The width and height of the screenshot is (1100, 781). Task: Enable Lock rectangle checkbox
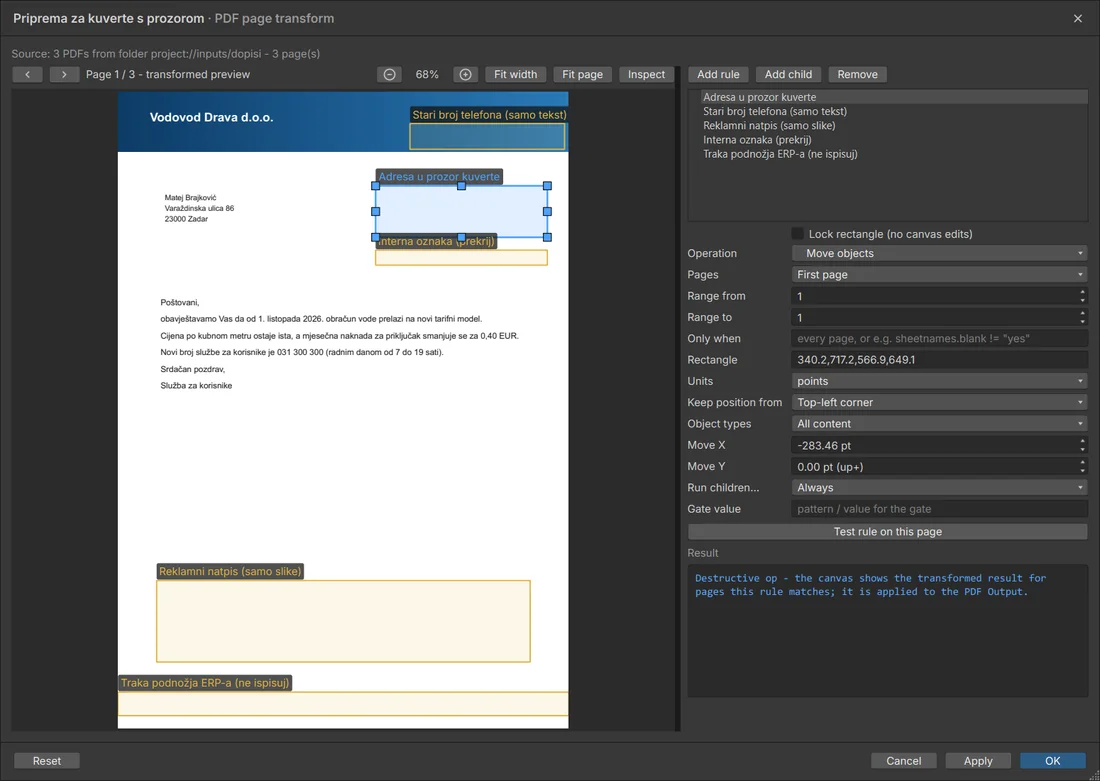[x=798, y=234]
